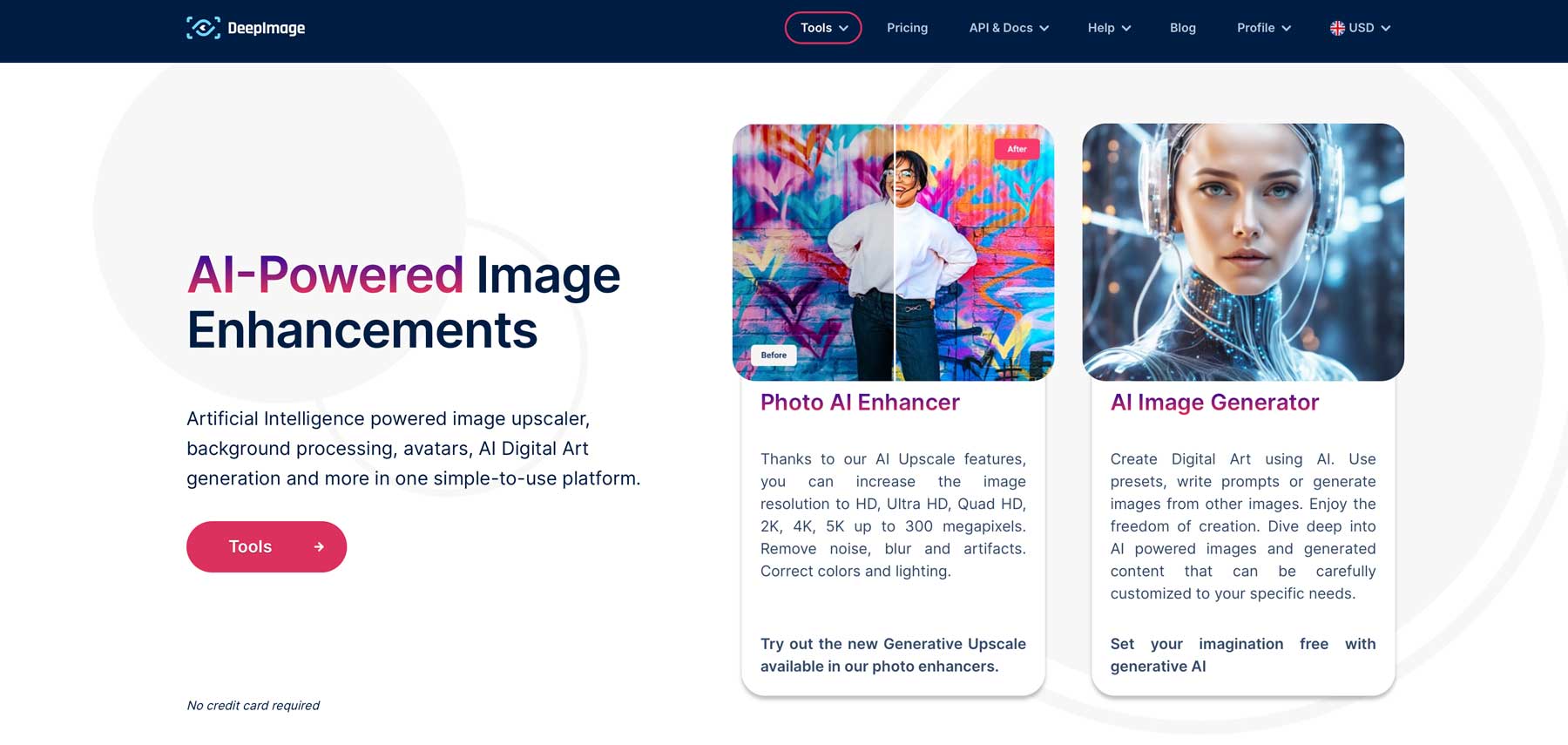
Task: Go to the Pricing page
Action: pos(907,28)
